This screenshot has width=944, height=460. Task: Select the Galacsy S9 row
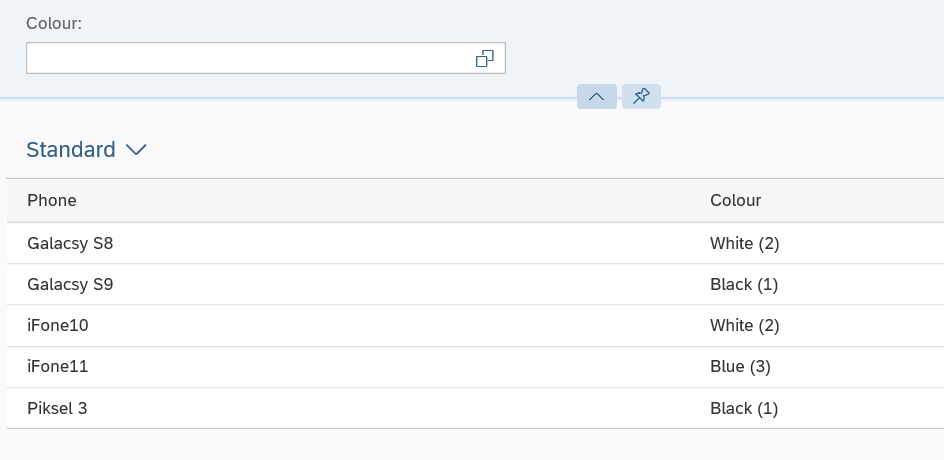point(475,284)
